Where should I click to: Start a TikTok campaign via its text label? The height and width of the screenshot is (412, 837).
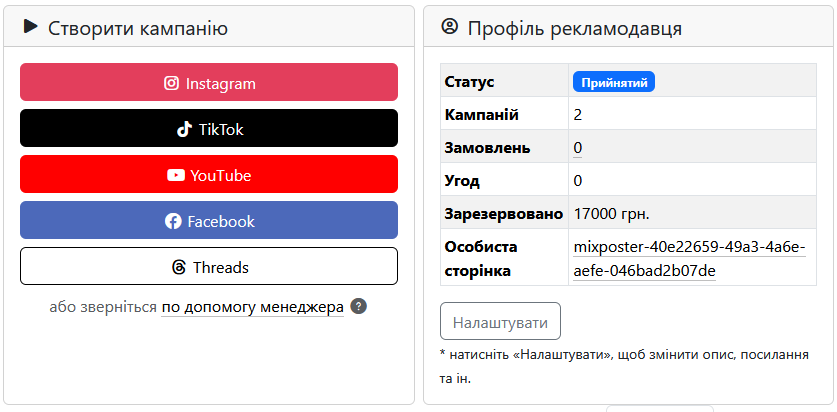(x=221, y=129)
